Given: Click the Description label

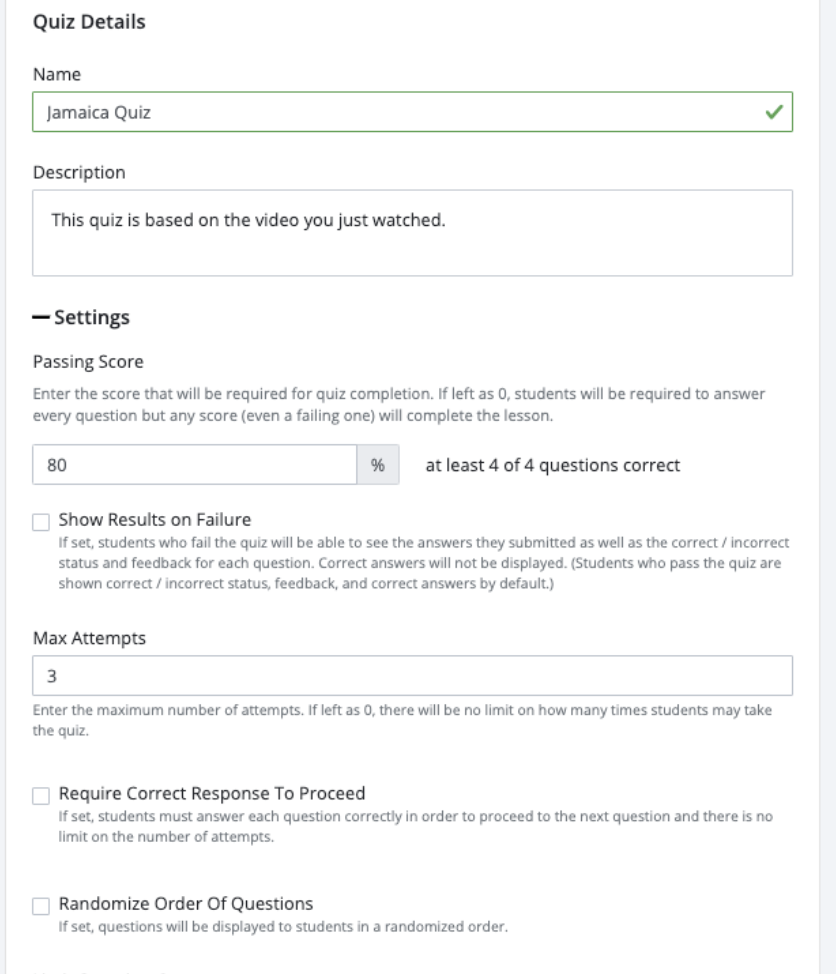Looking at the screenshot, I should click(79, 172).
